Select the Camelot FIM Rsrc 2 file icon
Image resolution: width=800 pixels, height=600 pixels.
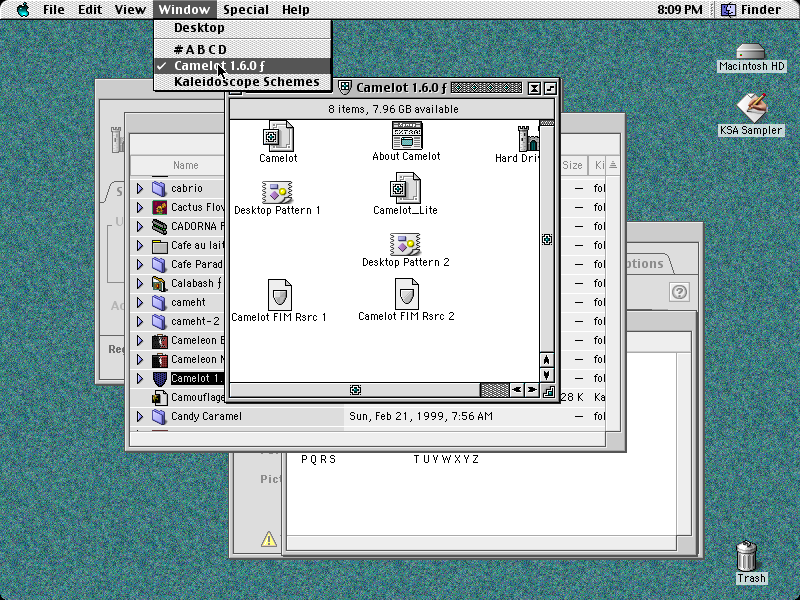[x=407, y=293]
